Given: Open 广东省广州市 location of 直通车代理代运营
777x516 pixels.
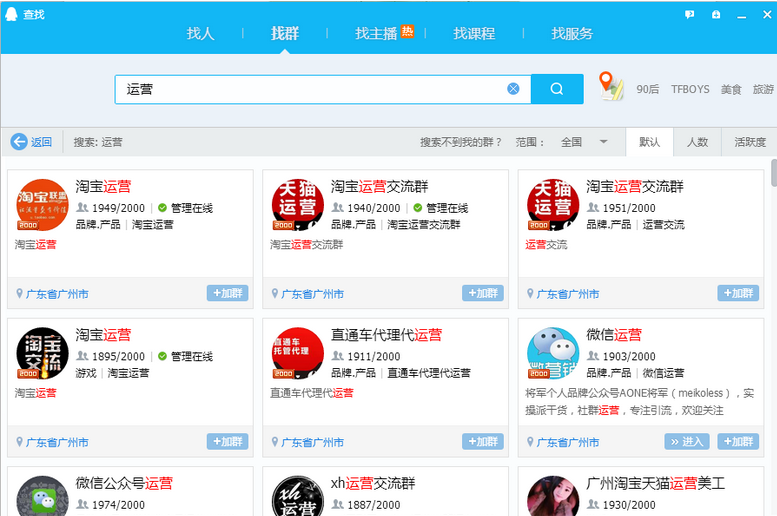Looking at the screenshot, I should coord(312,442).
